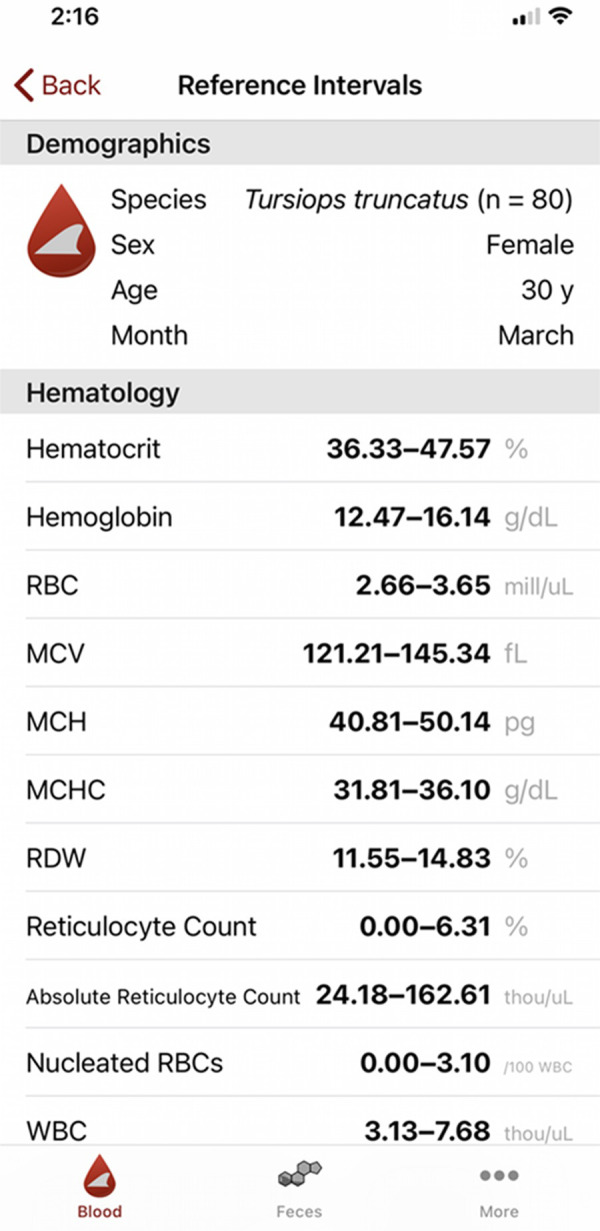Screen dimensions: 600x1231
Task: Tap the Hematocrit reference range row
Action: (300, 449)
